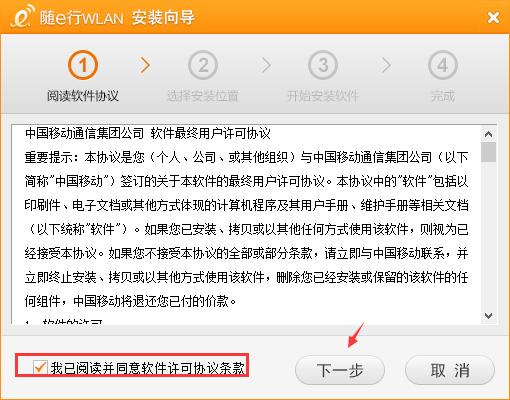Open the 开始安装软件 step label

[x=323, y=96]
